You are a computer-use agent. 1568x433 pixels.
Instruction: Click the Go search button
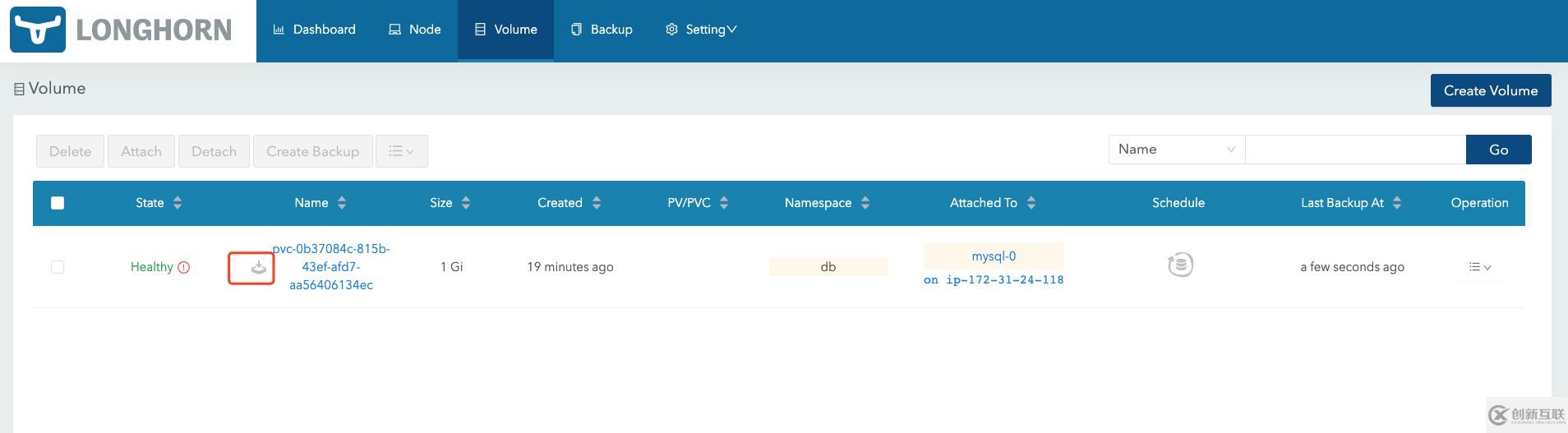tap(1498, 150)
